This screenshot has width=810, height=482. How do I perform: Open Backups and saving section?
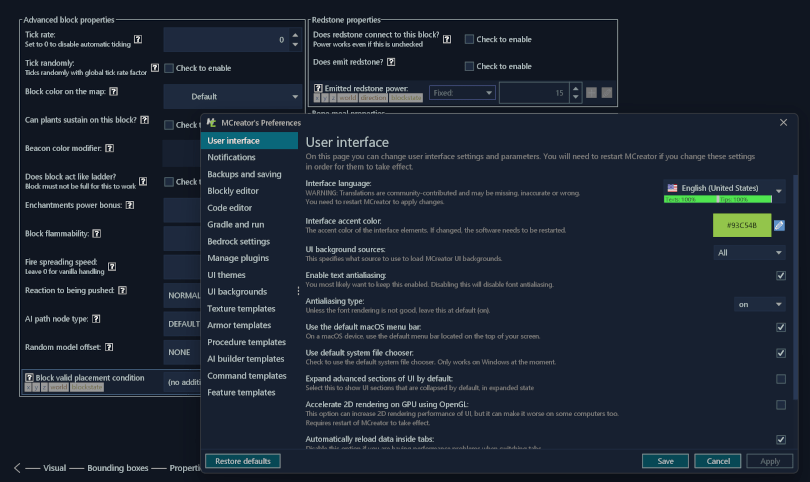click(x=250, y=174)
